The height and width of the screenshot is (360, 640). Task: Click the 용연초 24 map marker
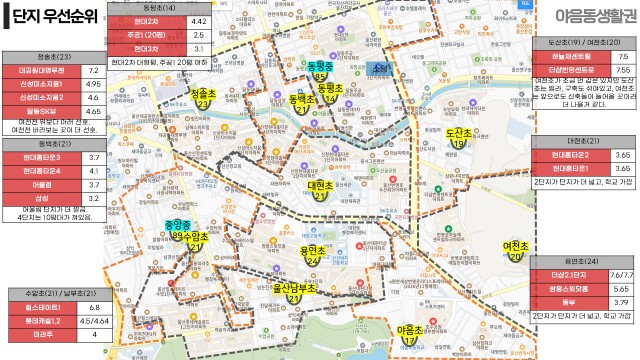click(x=313, y=256)
